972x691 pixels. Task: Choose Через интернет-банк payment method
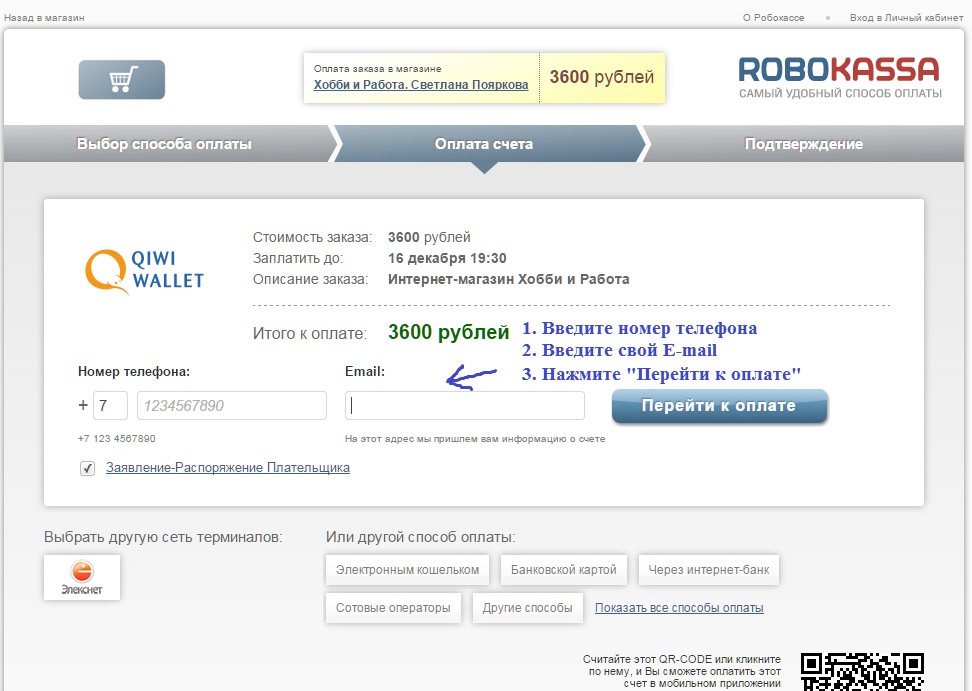click(x=709, y=570)
